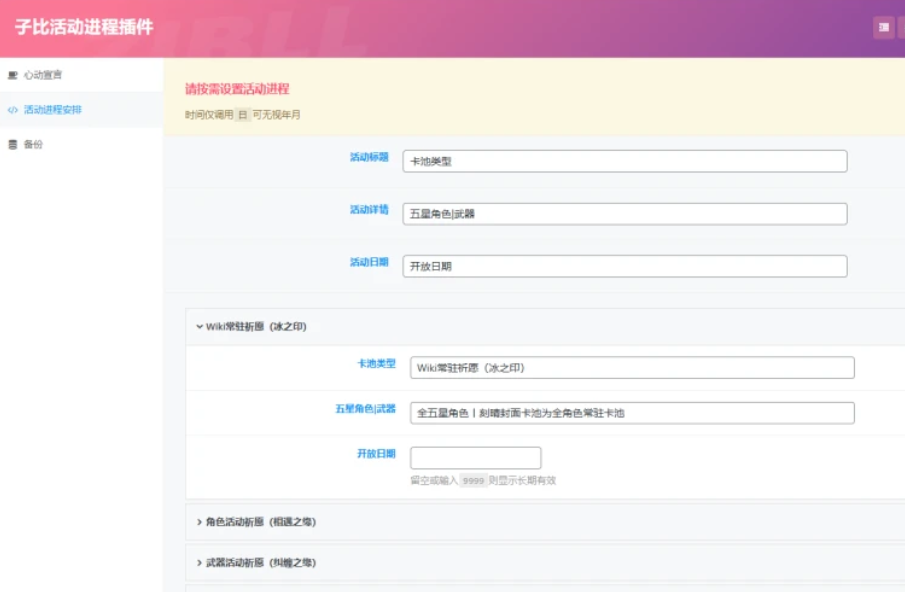Click the 活动标题 input containing 卡池类型

pos(625,161)
